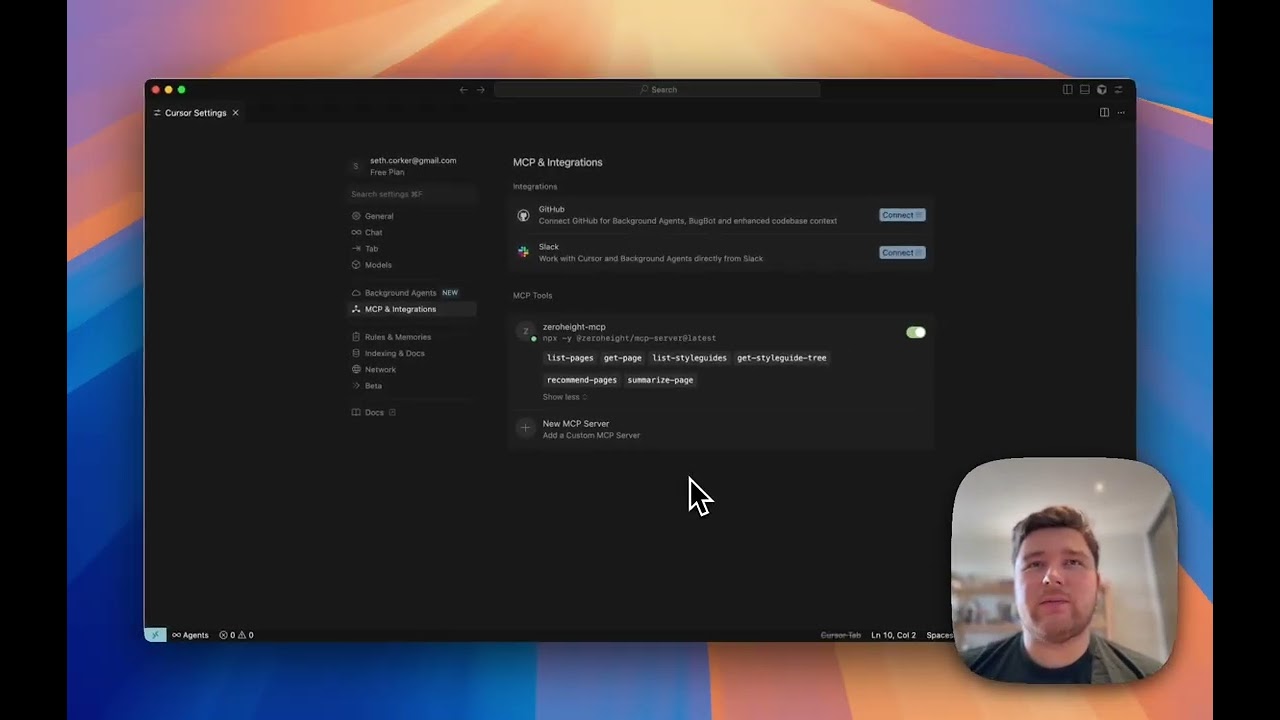This screenshot has height=720, width=1280.
Task: Navigate back with the left arrow
Action: [463, 90]
